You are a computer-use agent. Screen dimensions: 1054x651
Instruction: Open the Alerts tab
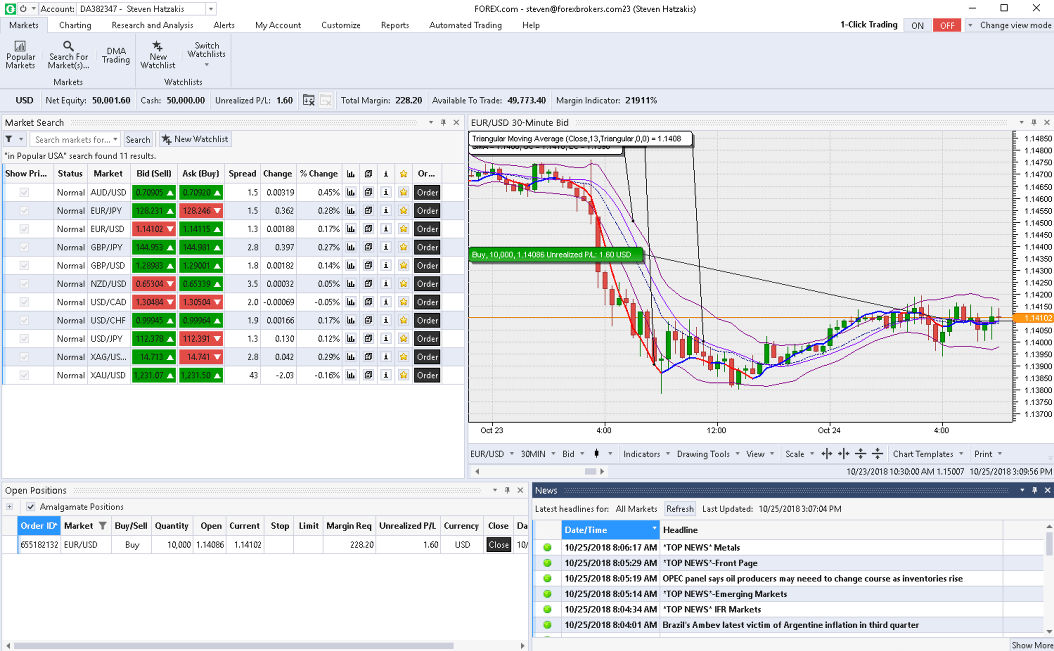pos(224,25)
